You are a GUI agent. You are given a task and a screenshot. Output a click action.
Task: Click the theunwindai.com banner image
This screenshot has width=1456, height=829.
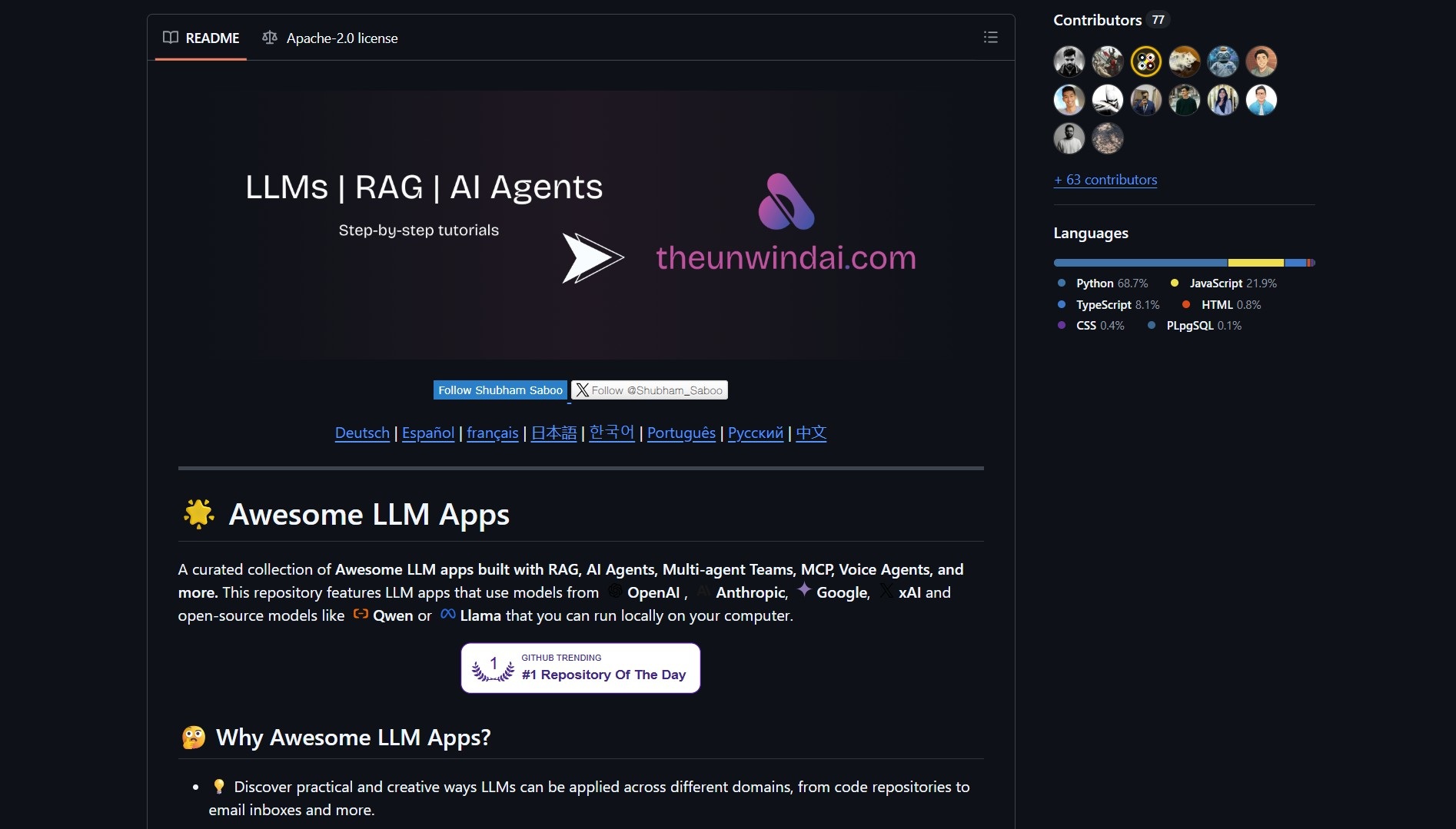[580, 225]
